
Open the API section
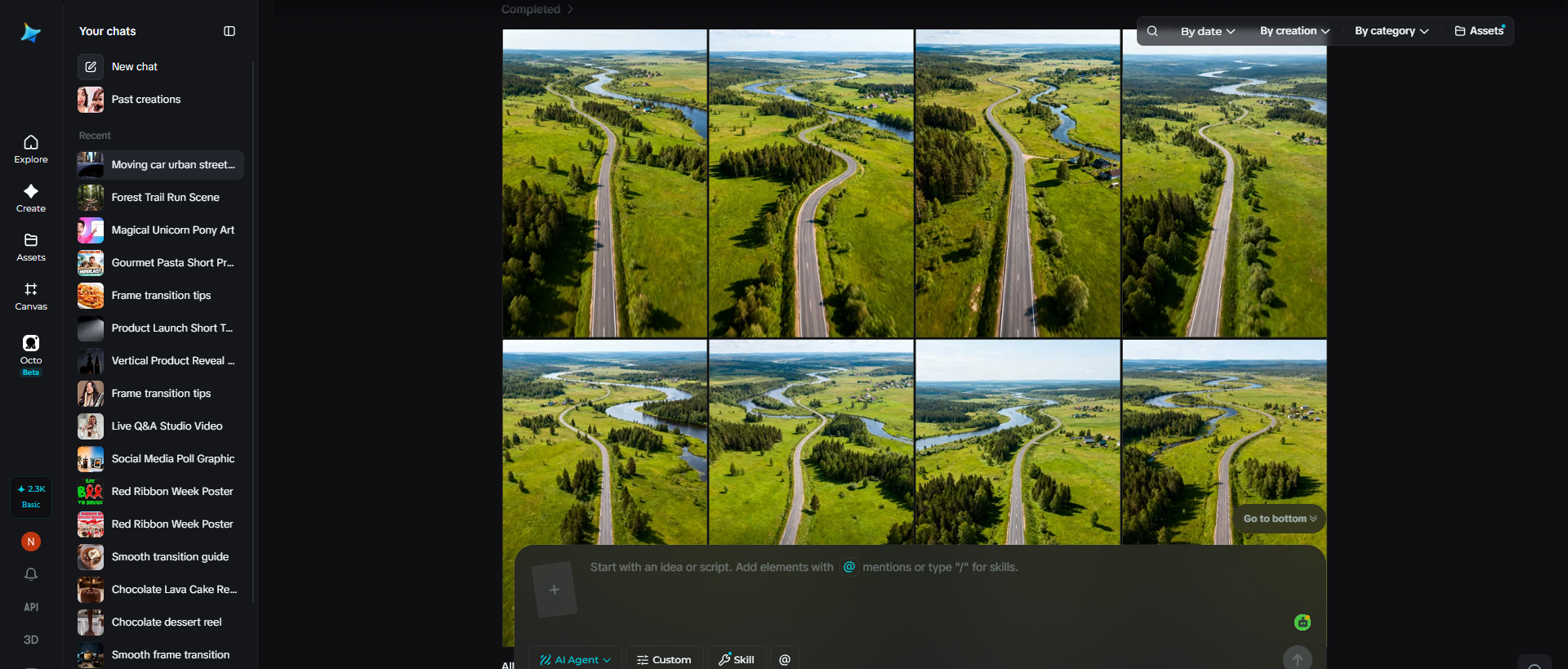coord(31,607)
